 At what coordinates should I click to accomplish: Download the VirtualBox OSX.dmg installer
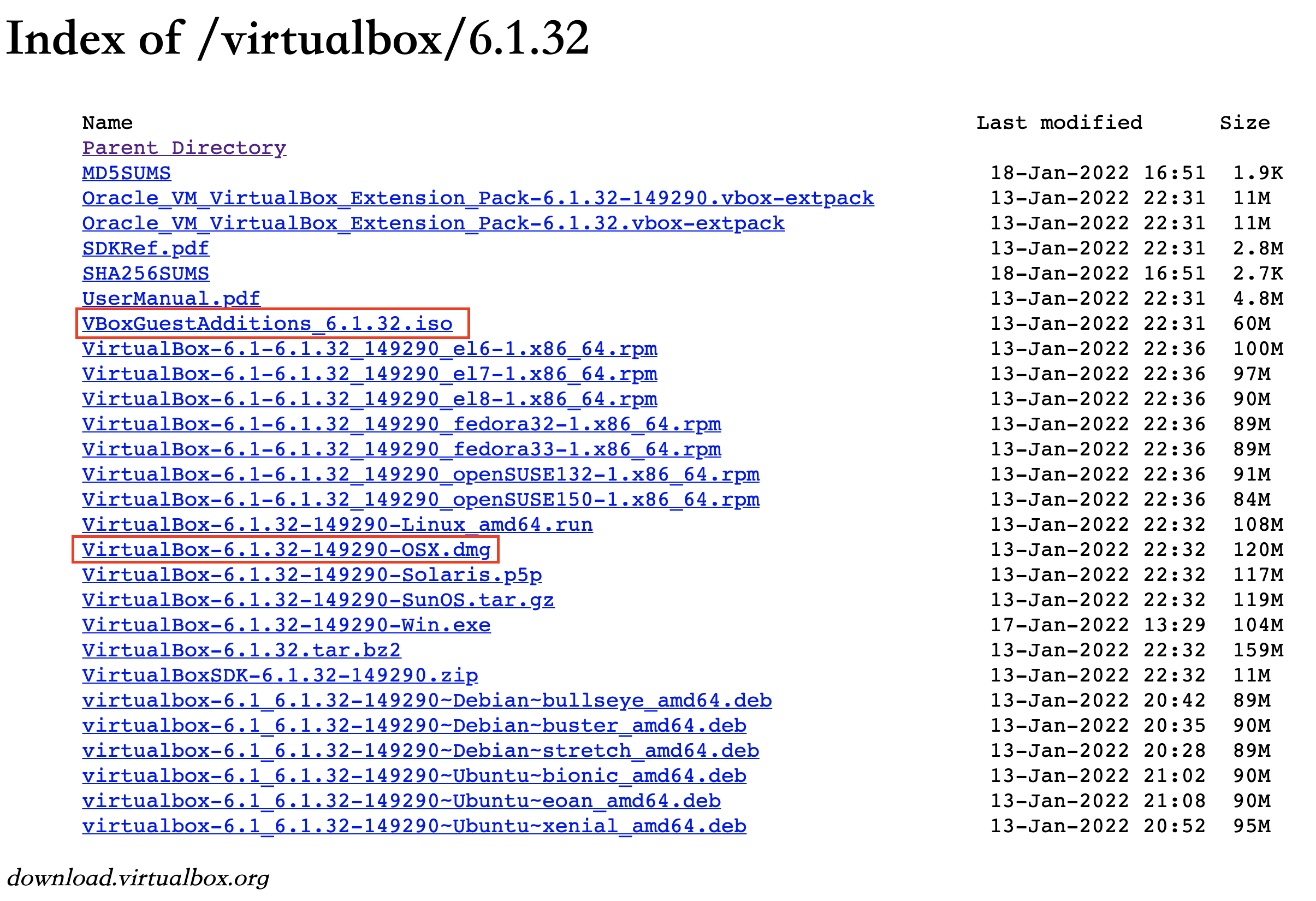coord(286,549)
